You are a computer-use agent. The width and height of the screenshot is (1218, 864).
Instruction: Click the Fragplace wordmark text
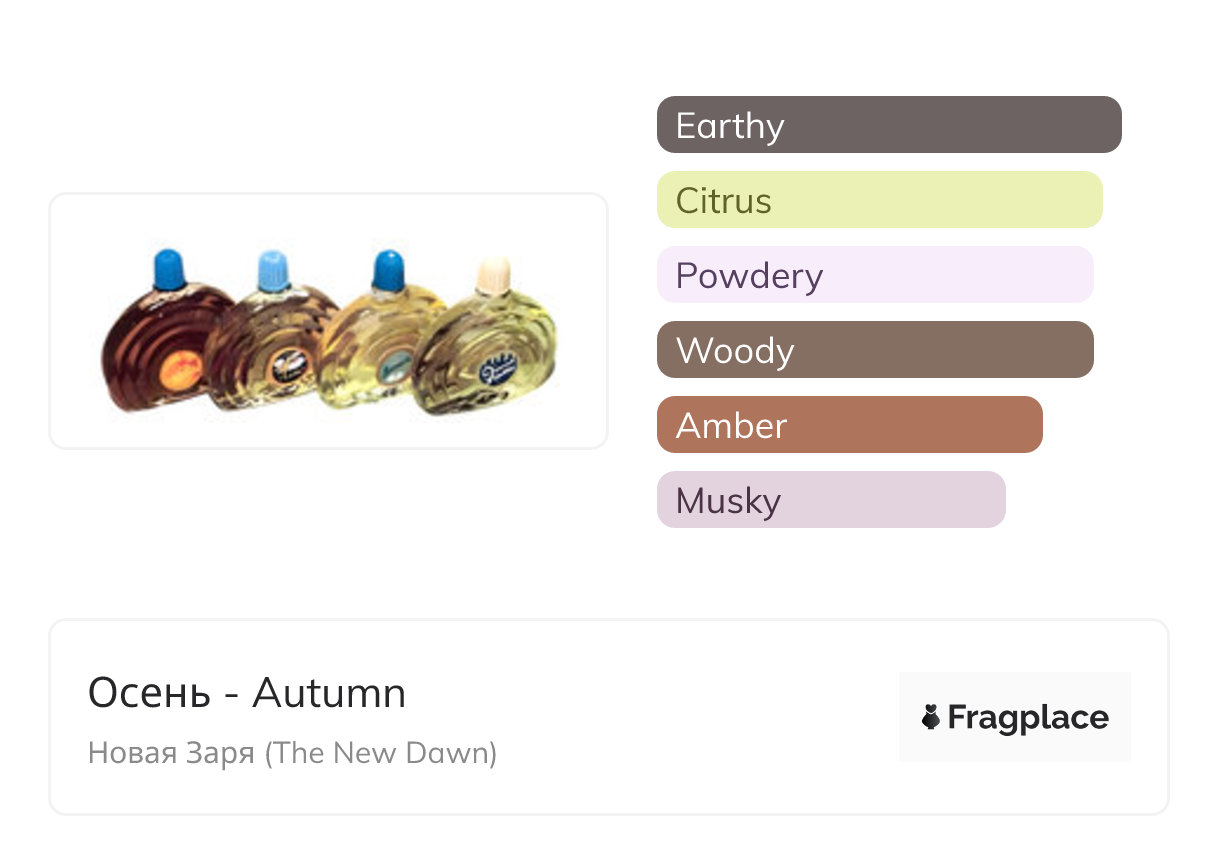[1027, 717]
